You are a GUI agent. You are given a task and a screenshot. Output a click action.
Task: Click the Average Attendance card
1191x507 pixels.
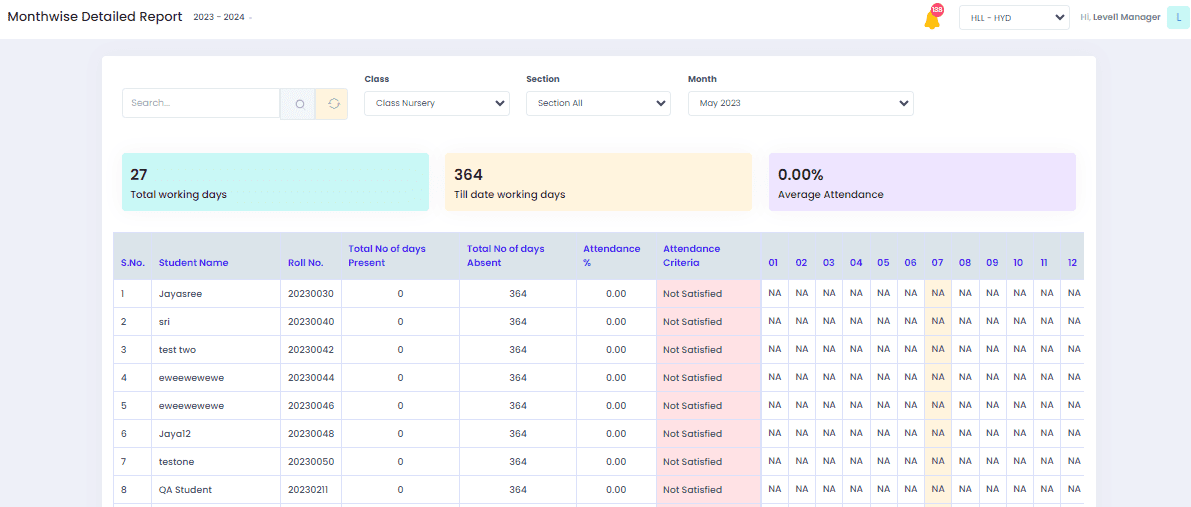pos(922,182)
